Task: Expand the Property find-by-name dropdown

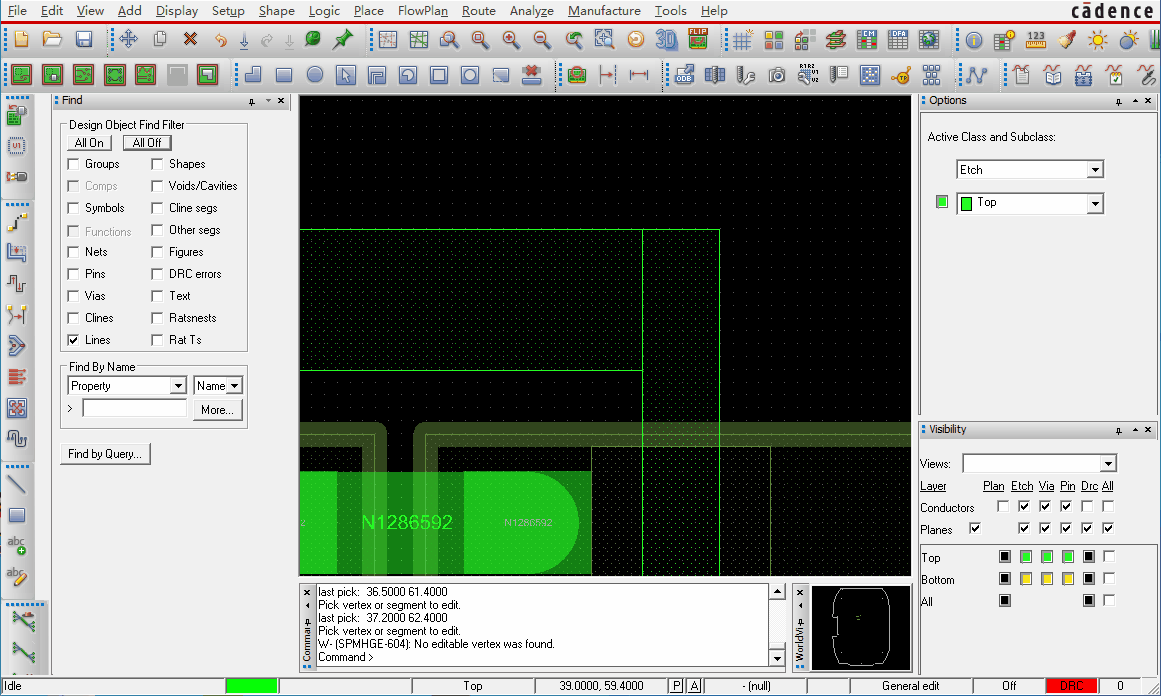Action: (178, 386)
